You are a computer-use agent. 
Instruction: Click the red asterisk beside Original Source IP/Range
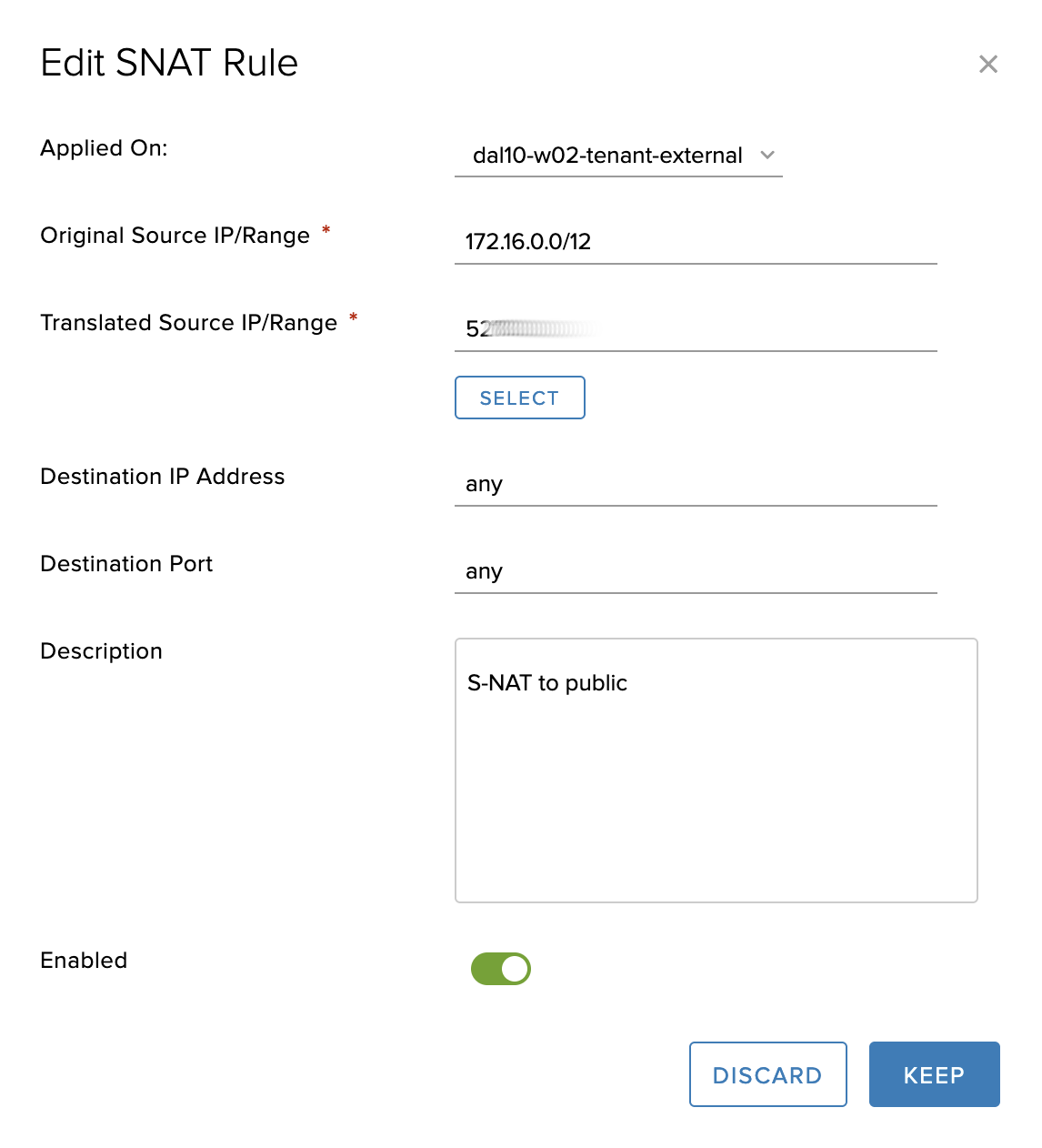click(326, 230)
